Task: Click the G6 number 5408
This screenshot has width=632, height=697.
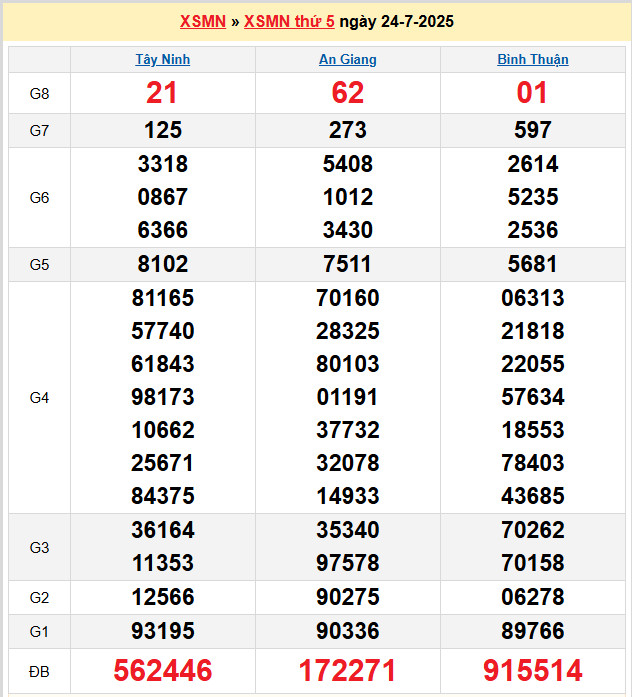Action: 348,164
